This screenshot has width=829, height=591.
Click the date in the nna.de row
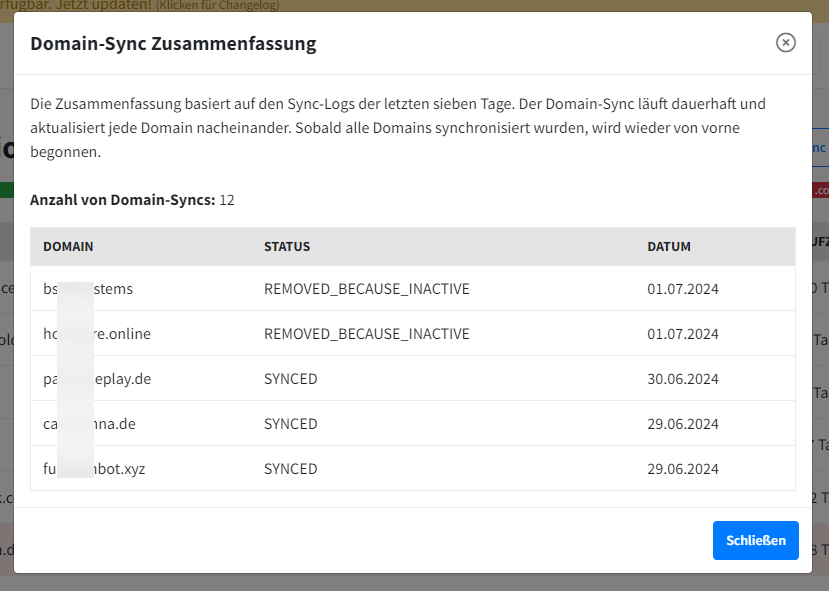pos(683,424)
